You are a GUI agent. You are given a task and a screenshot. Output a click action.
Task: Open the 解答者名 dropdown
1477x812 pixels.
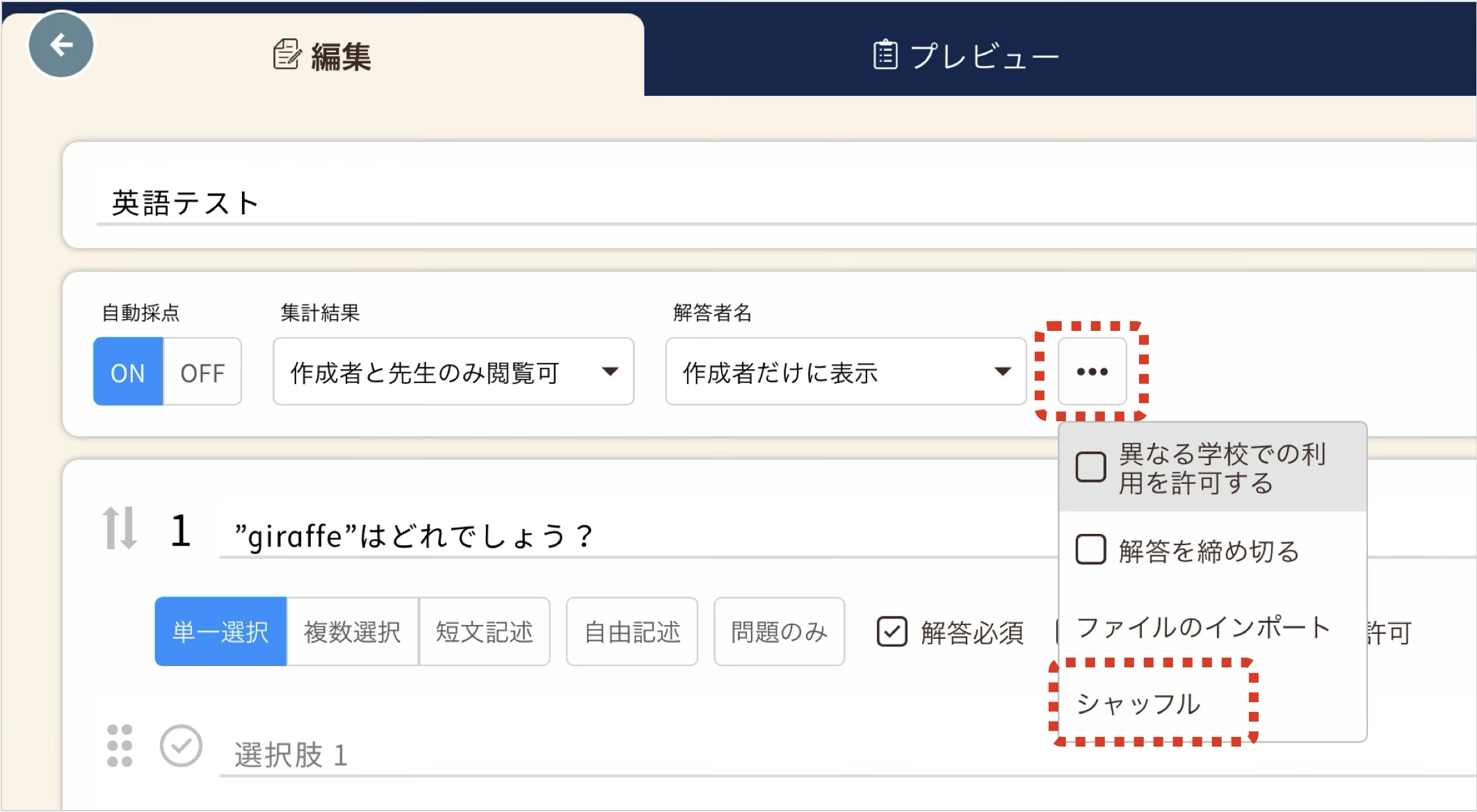coord(846,372)
